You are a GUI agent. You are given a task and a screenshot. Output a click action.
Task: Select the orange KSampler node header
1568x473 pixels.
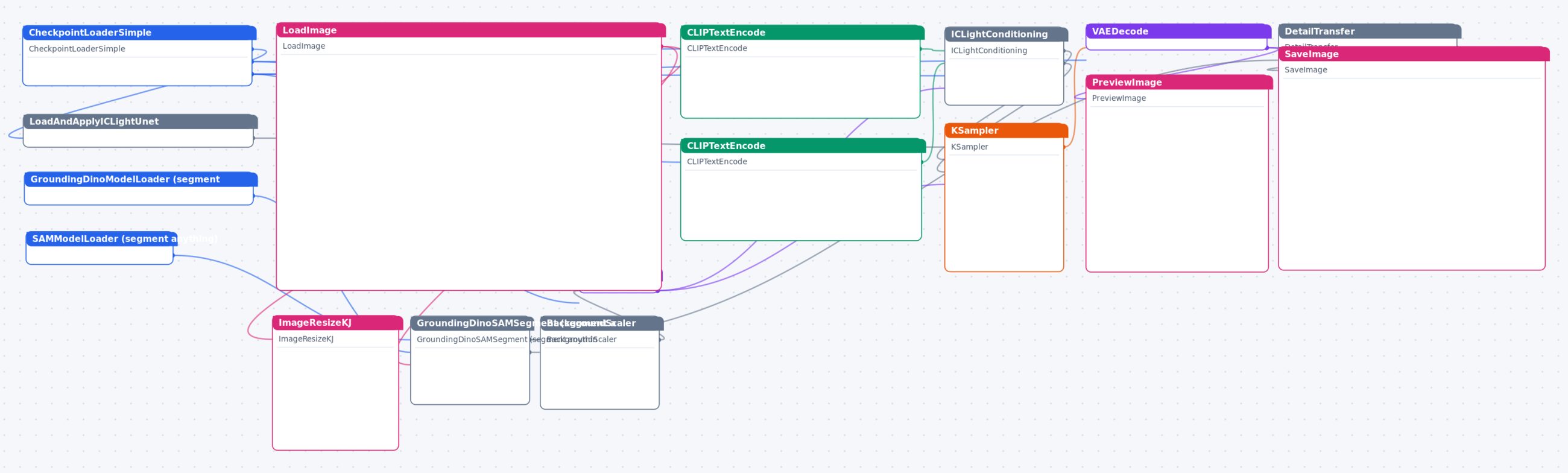point(1006,130)
